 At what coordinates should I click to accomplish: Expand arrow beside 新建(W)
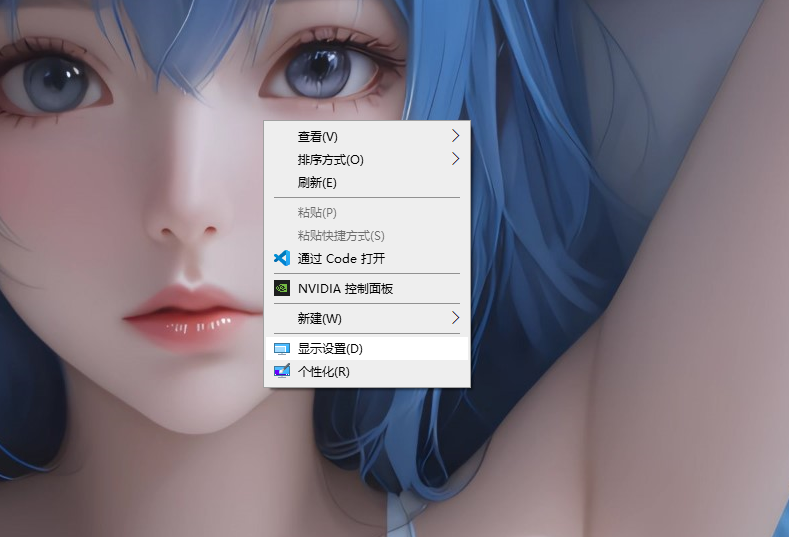coord(455,318)
